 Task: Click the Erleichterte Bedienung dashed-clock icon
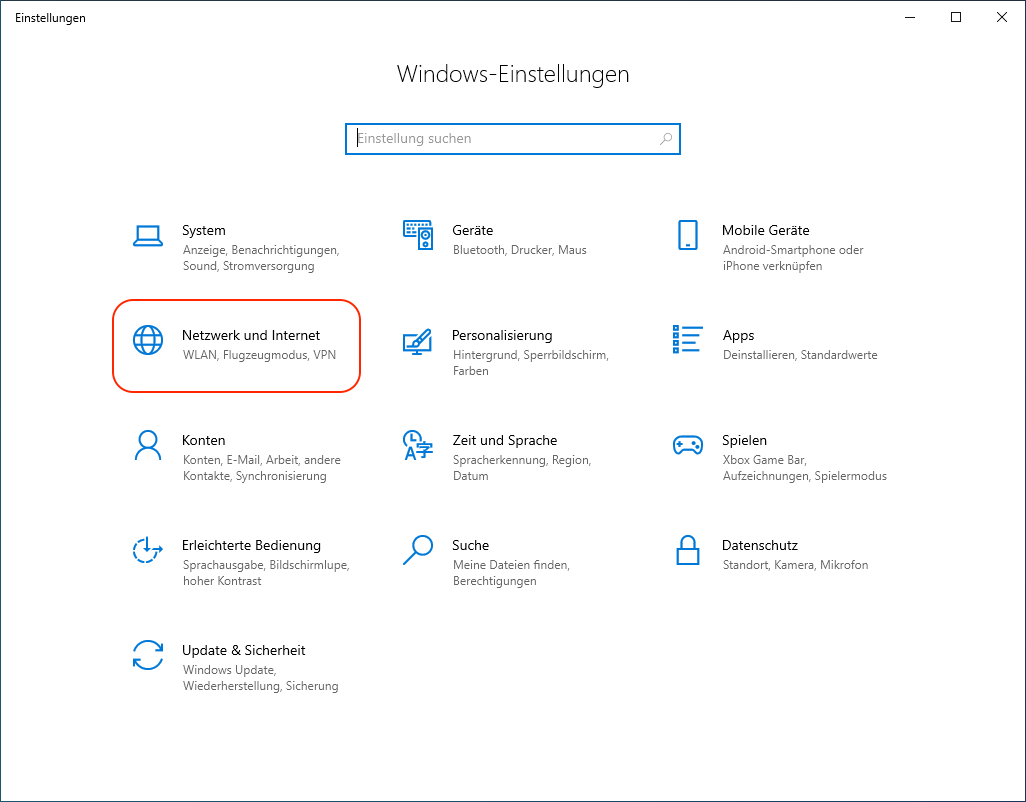[x=148, y=549]
